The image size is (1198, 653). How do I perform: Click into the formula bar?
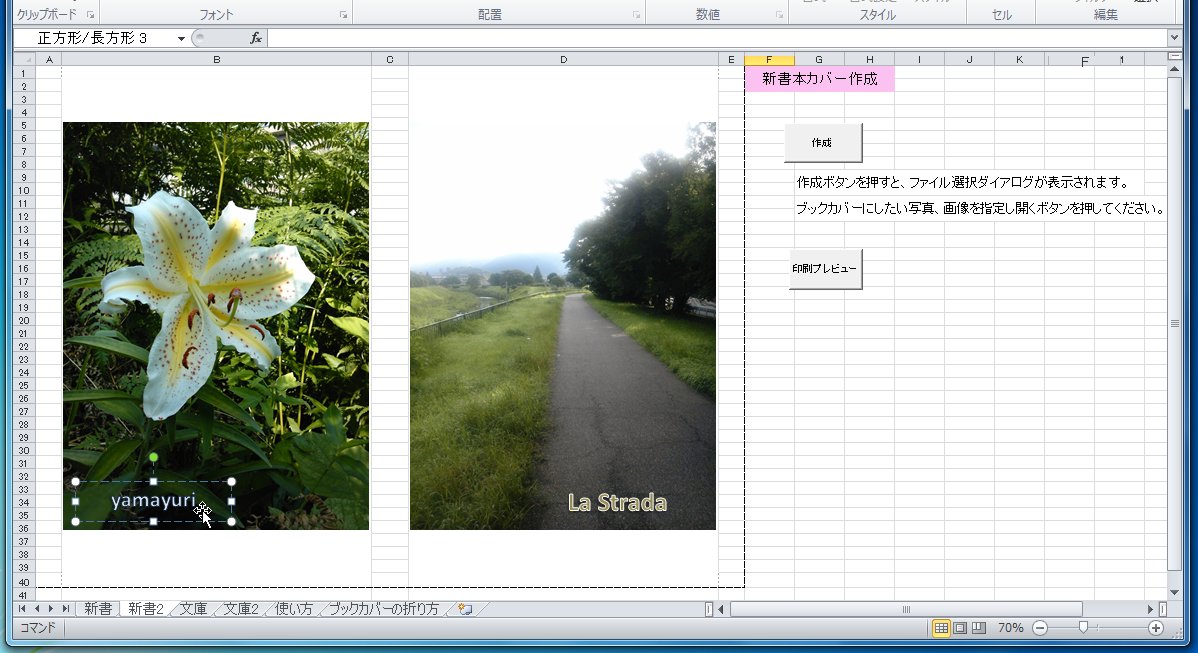click(x=717, y=37)
